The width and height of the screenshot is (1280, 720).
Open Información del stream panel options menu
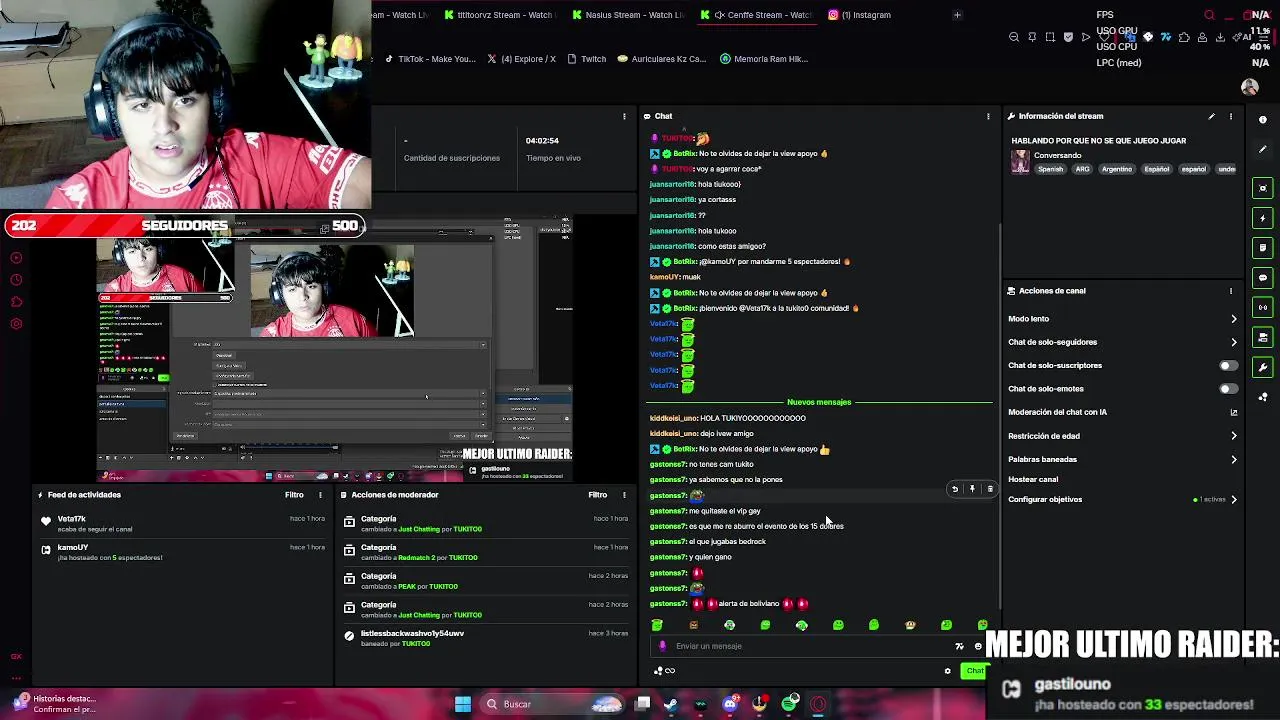[1231, 116]
